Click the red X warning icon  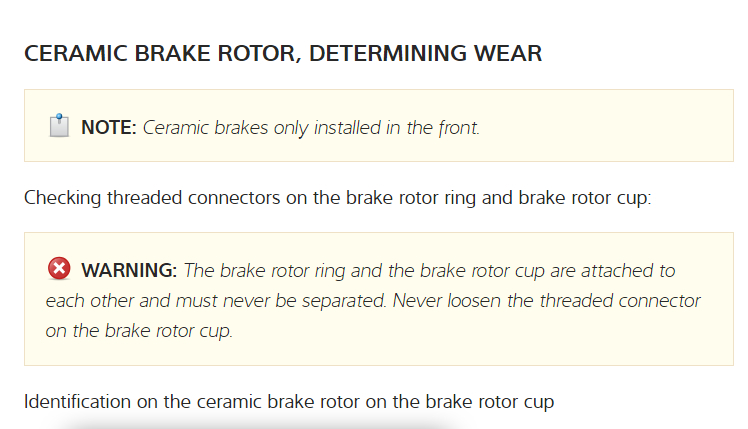tap(59, 269)
